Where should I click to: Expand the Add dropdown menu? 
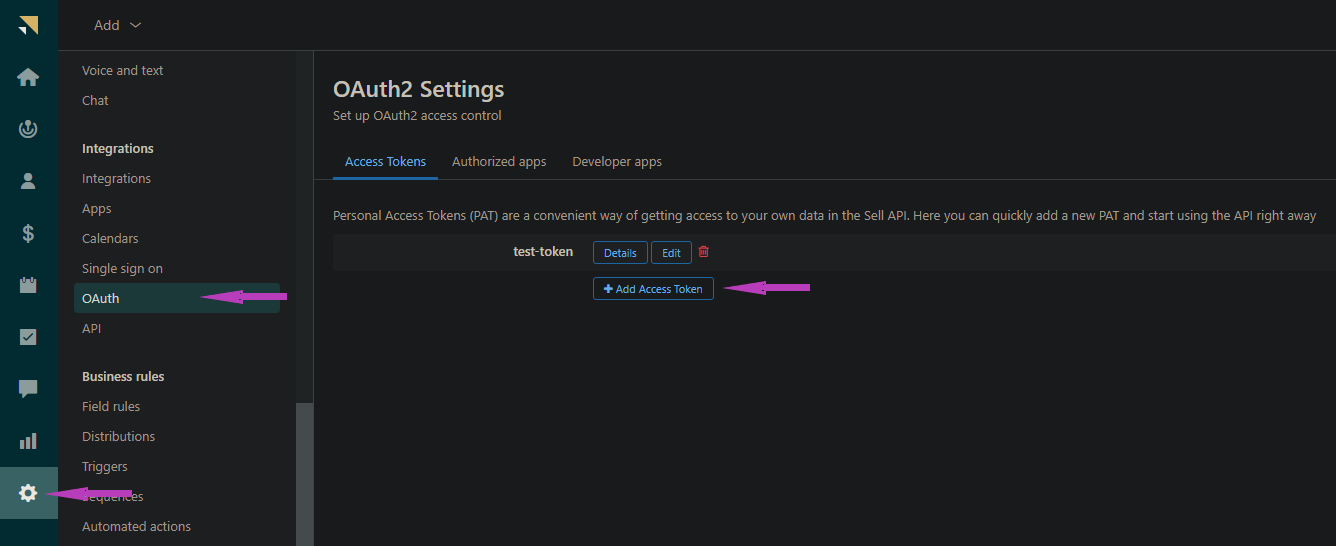(117, 25)
